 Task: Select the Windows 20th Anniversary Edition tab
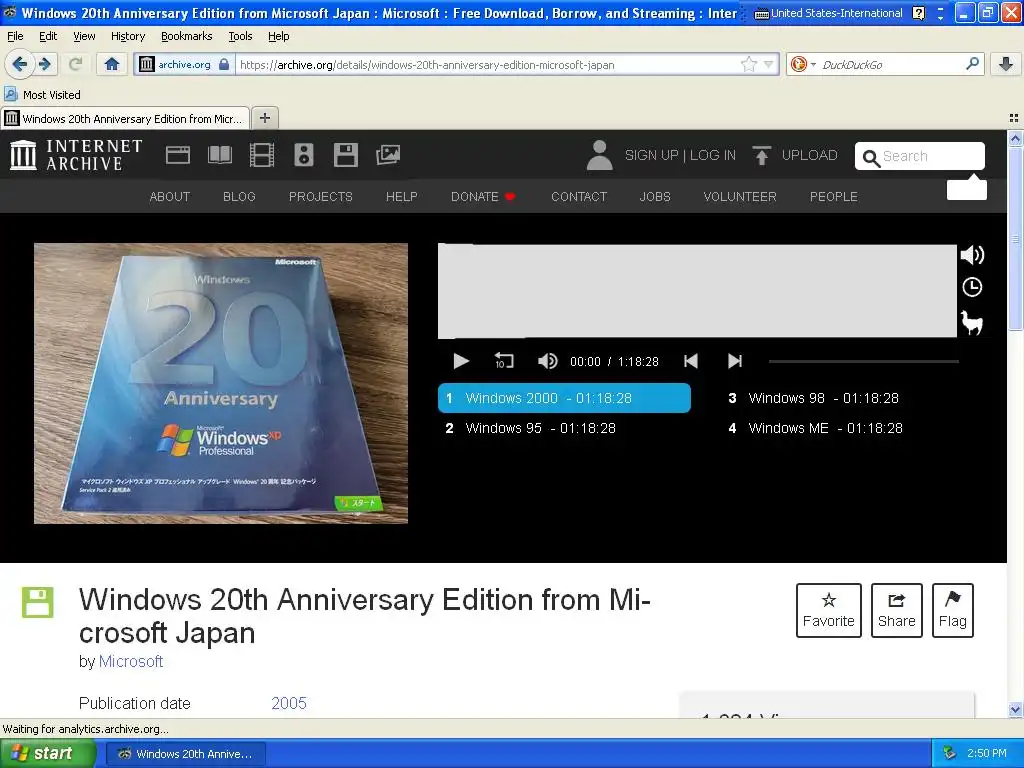(x=125, y=118)
